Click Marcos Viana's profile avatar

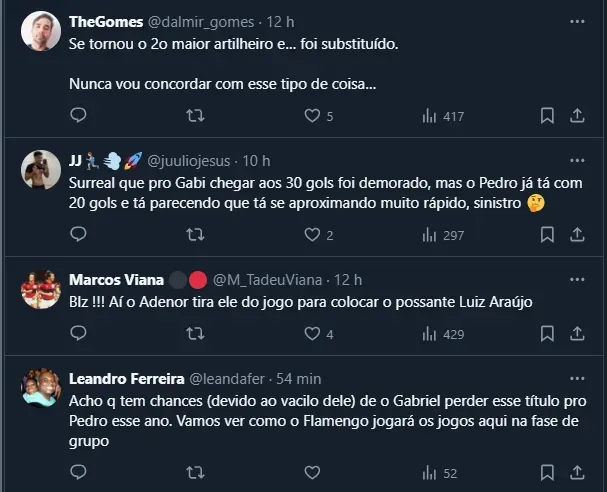pos(40,290)
